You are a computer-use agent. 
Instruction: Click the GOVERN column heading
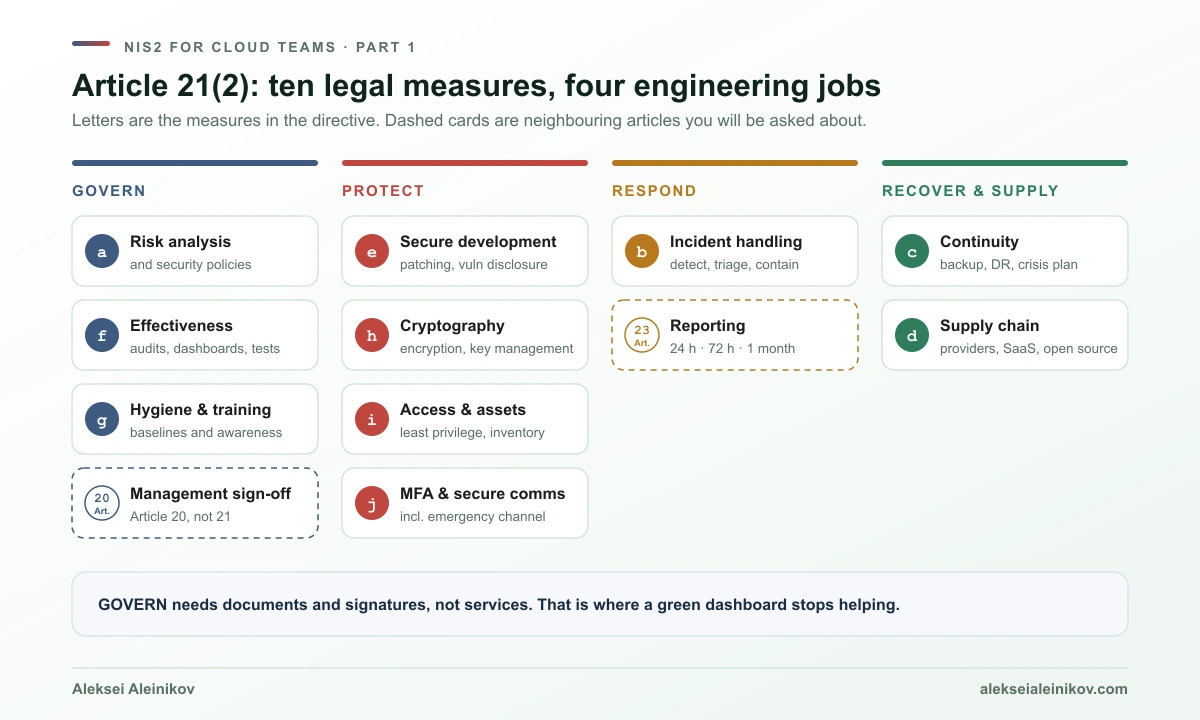coord(109,191)
